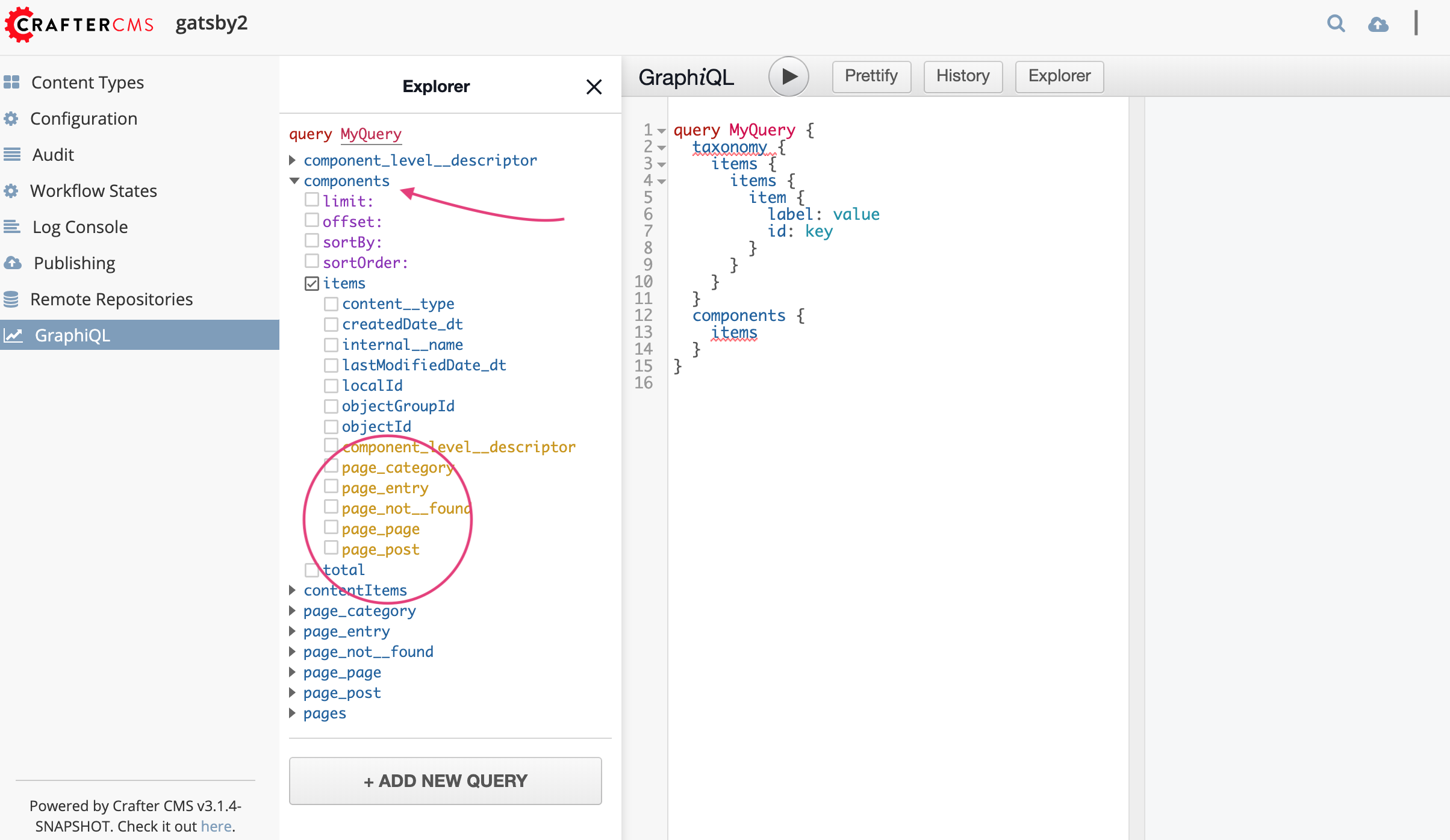Click the Remote Repositories database icon
The height and width of the screenshot is (840, 1450).
pyautogui.click(x=12, y=299)
